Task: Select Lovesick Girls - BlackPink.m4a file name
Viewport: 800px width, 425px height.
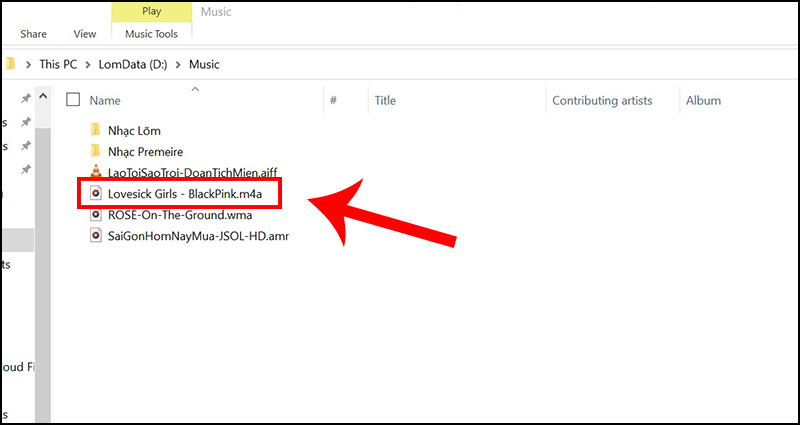Action: click(185, 194)
